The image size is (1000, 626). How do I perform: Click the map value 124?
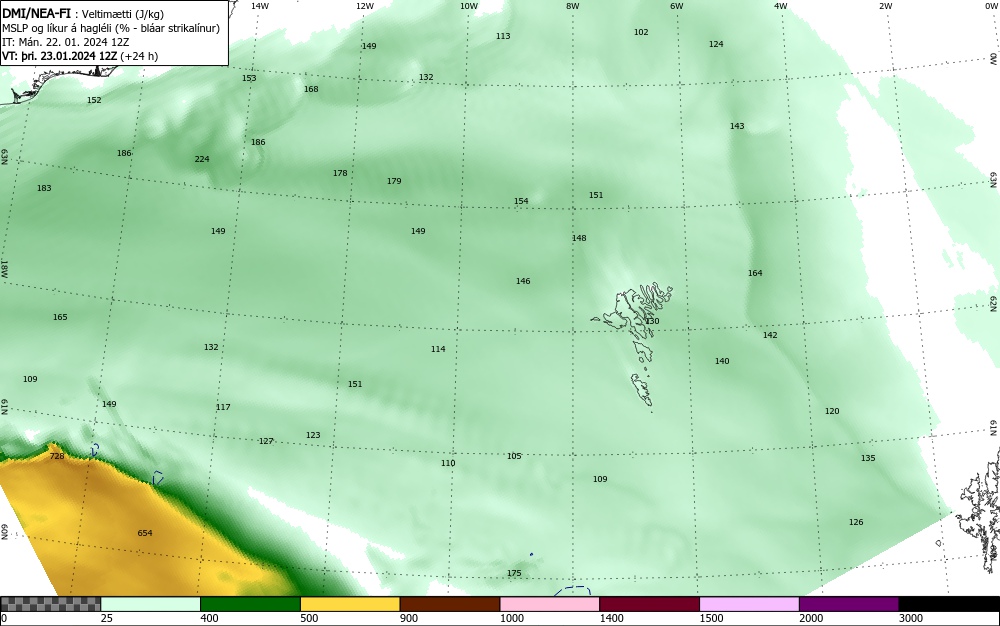pos(716,44)
